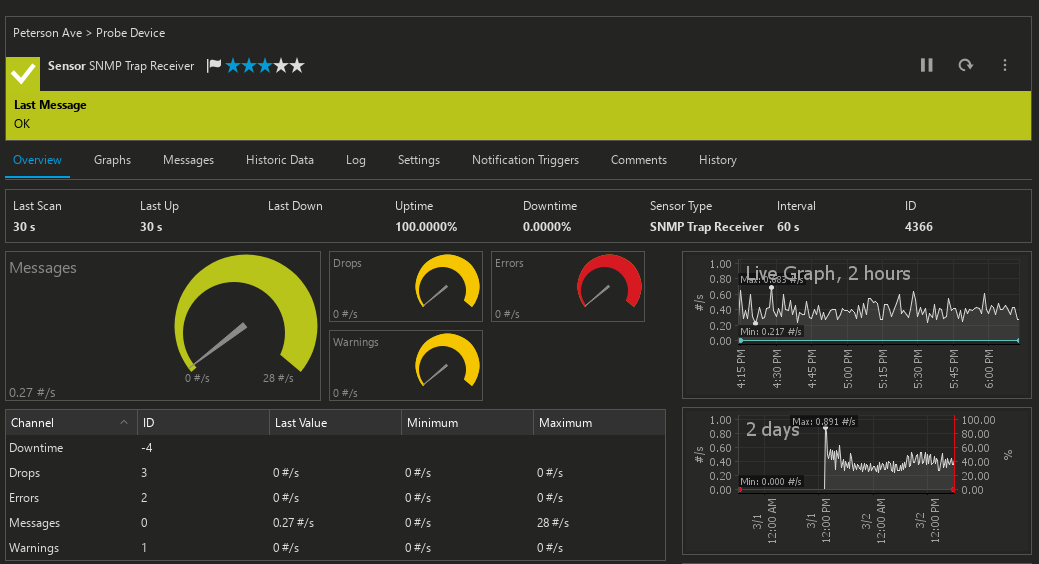Select the Messages channel row
This screenshot has height=564, width=1039.
tap(35, 523)
